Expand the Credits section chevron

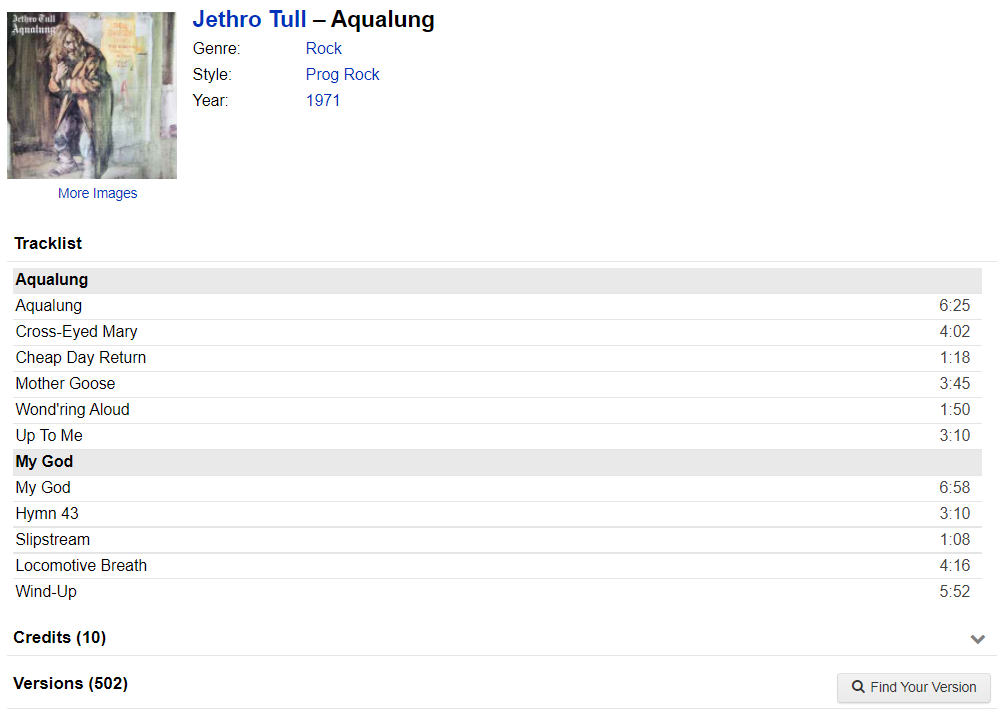click(x=977, y=639)
